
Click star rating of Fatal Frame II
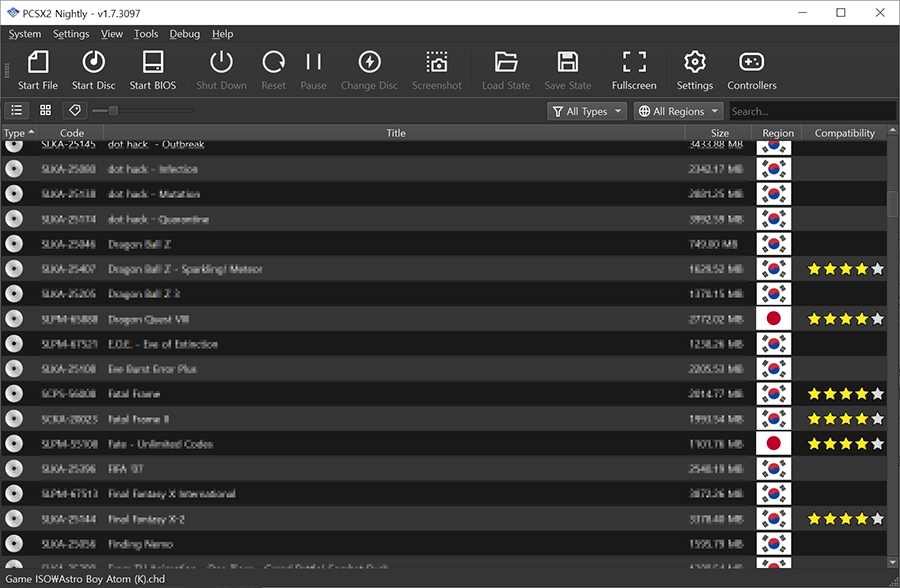coord(845,419)
